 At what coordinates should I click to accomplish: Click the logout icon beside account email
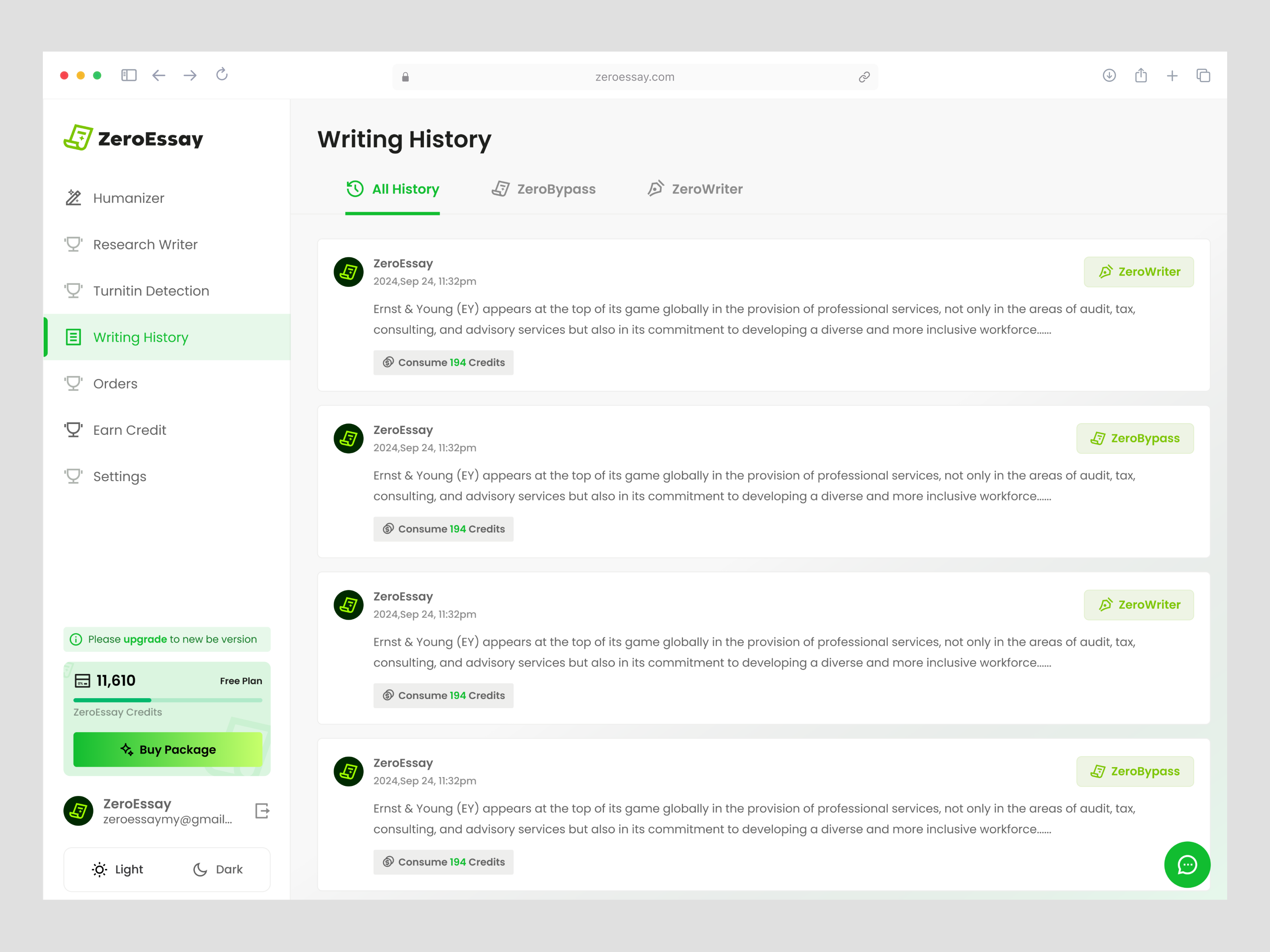[262, 811]
